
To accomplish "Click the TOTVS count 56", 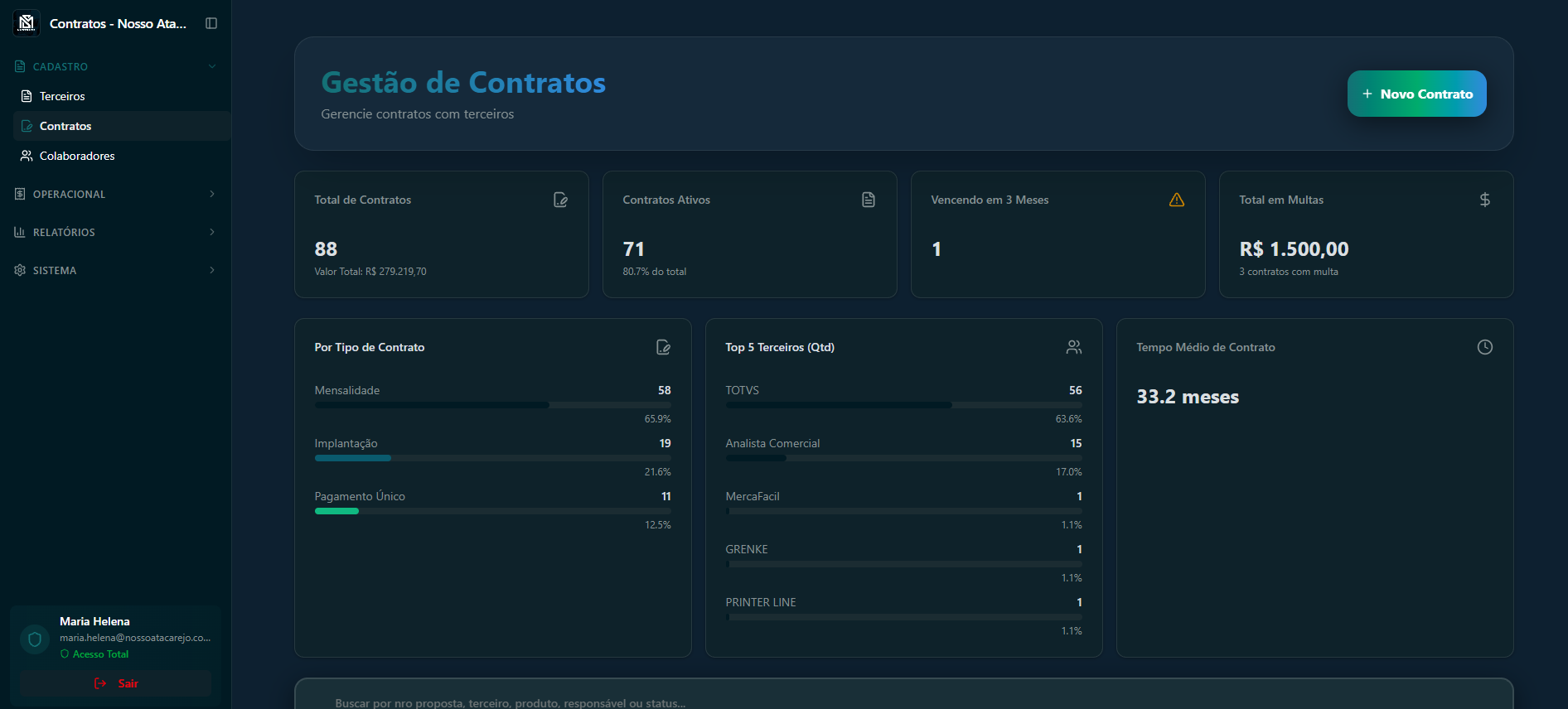I will [1076, 390].
